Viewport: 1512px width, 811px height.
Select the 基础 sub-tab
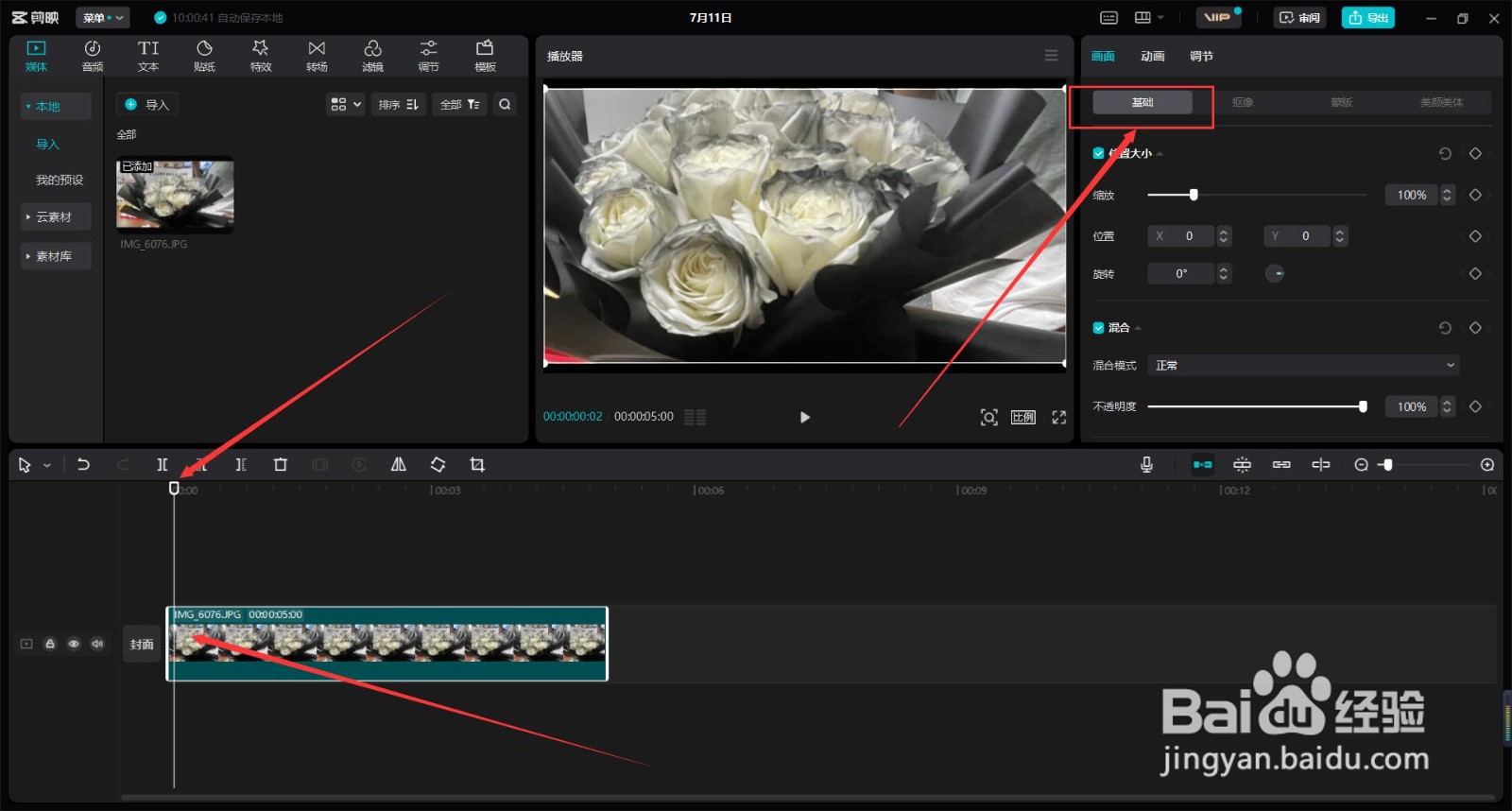click(1143, 102)
